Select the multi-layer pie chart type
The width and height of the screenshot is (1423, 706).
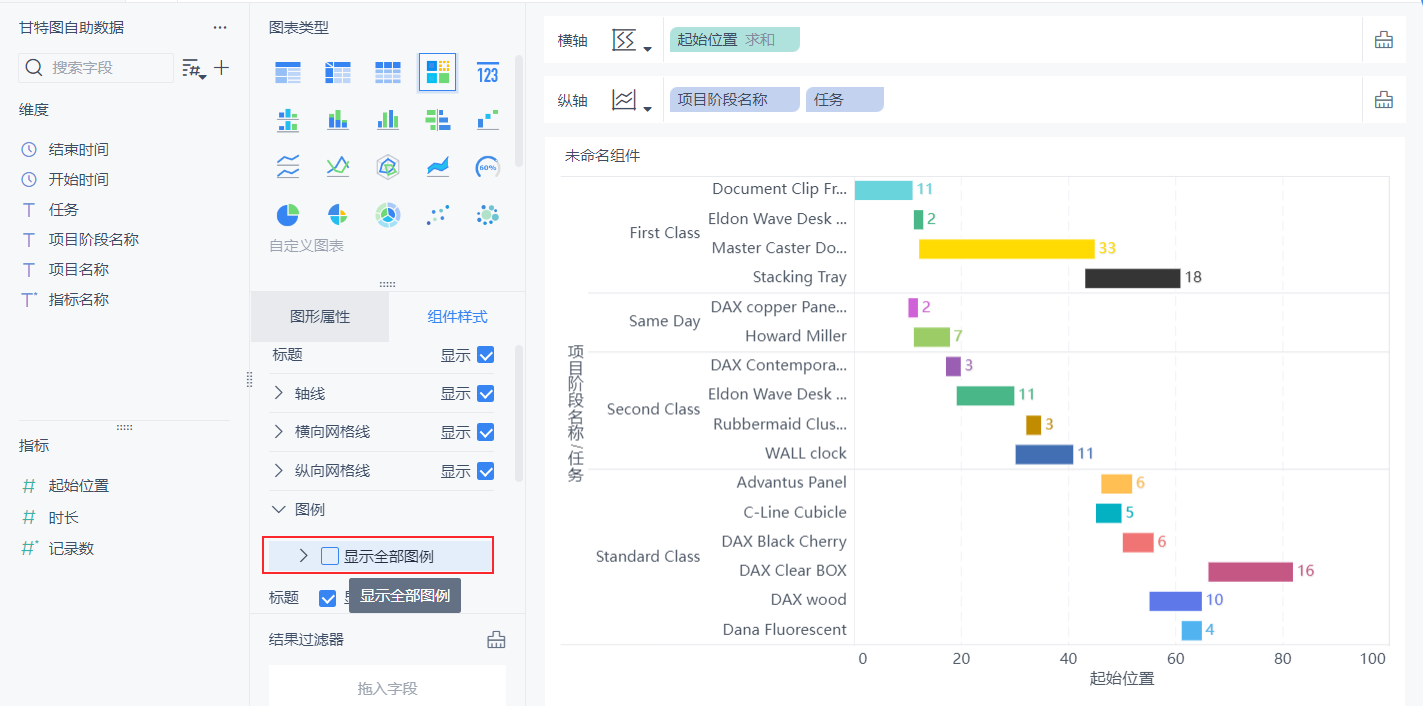pyautogui.click(x=388, y=214)
